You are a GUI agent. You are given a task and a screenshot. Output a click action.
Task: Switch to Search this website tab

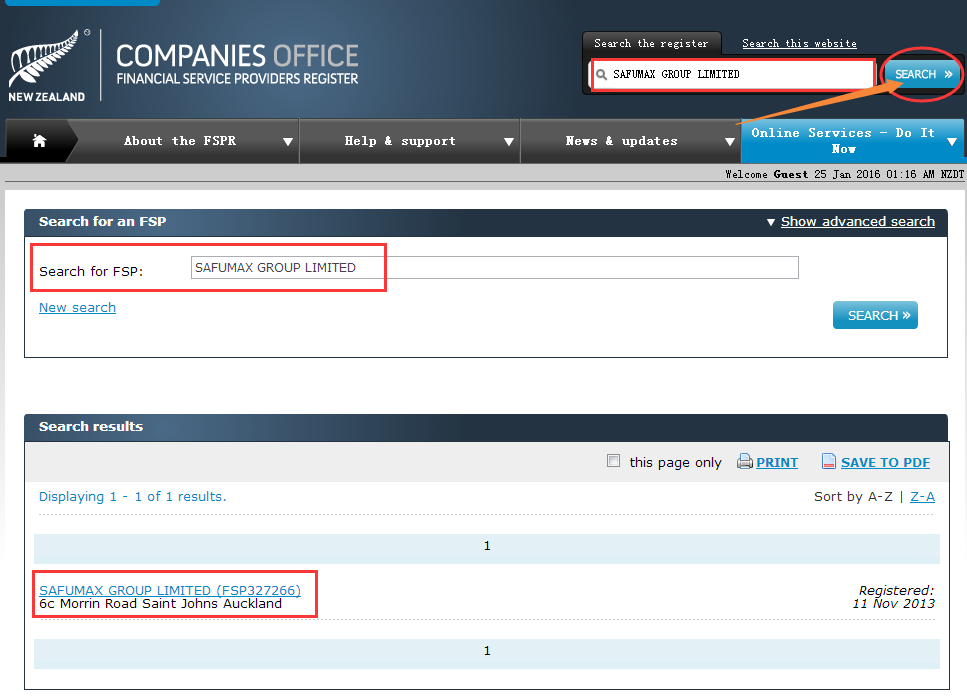click(799, 44)
